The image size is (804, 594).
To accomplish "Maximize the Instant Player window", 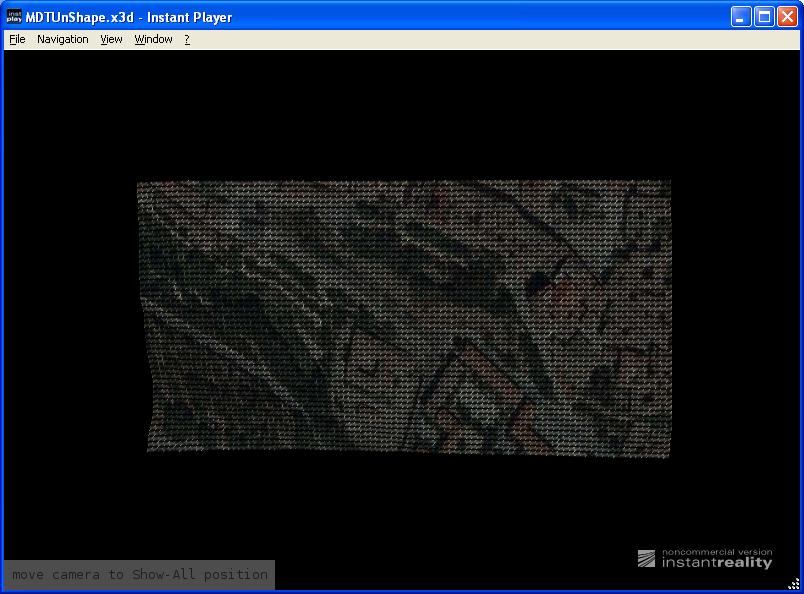I will click(764, 17).
